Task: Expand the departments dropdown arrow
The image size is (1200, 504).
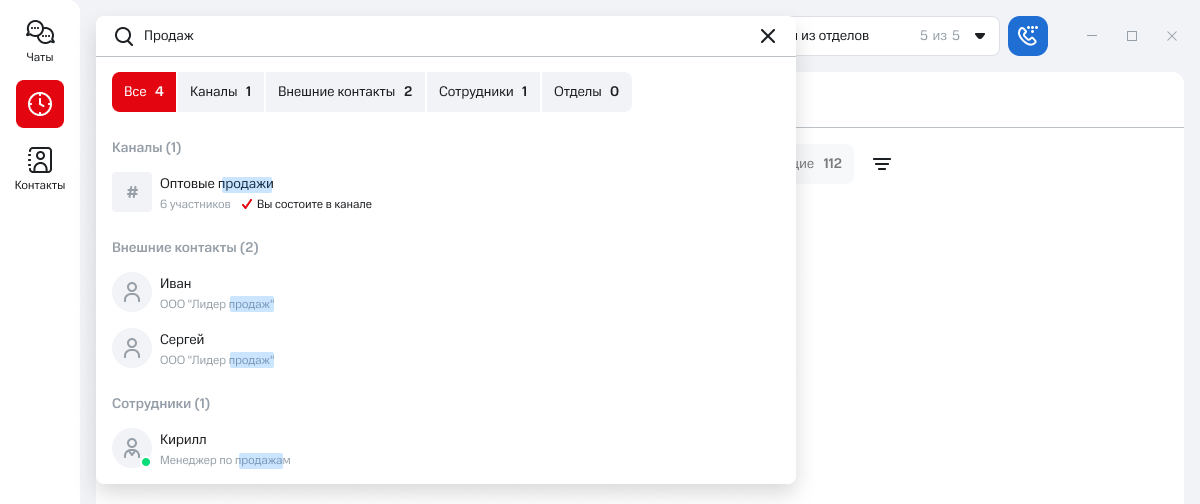Action: (x=980, y=36)
